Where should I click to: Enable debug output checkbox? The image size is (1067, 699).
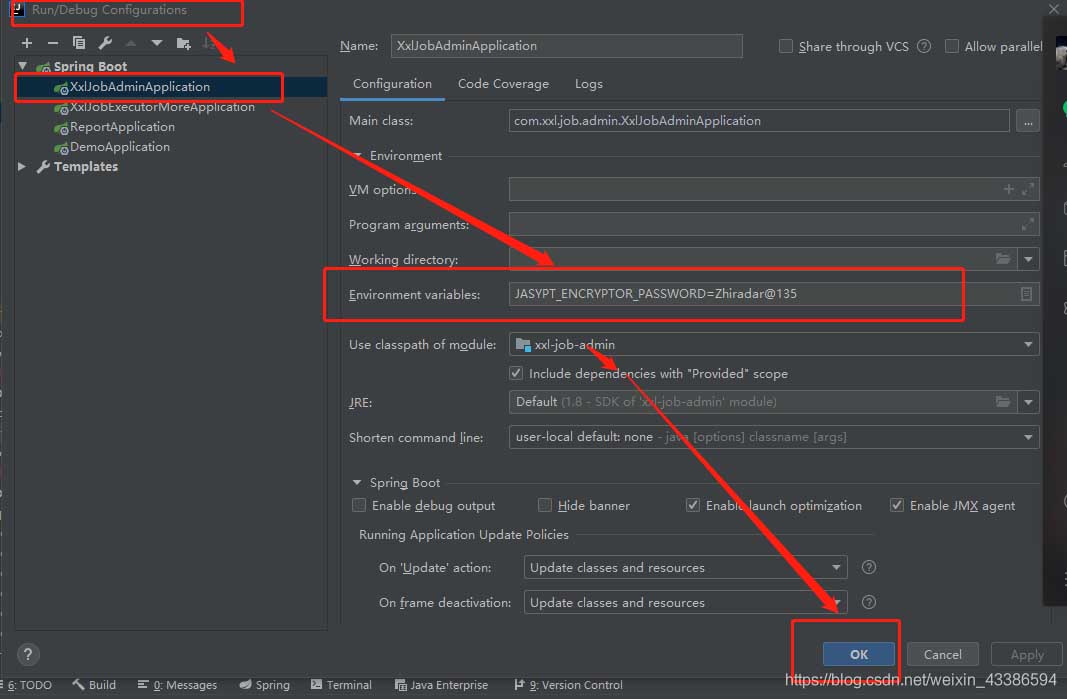[x=359, y=506]
